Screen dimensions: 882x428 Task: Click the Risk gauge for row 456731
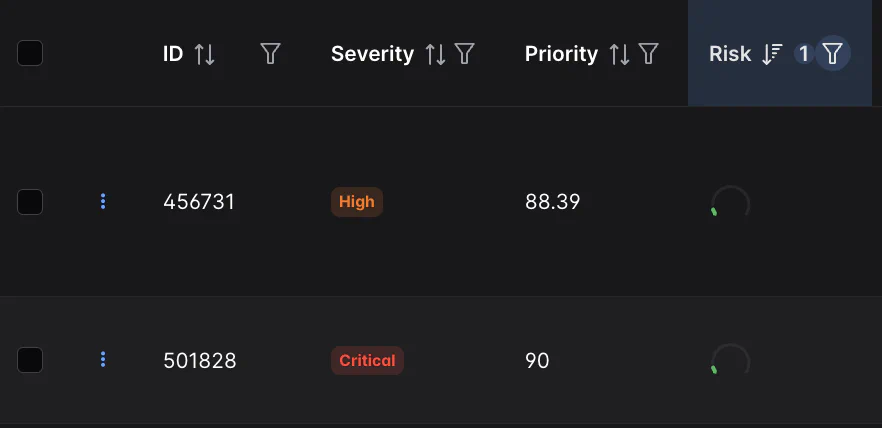pyautogui.click(x=729, y=203)
